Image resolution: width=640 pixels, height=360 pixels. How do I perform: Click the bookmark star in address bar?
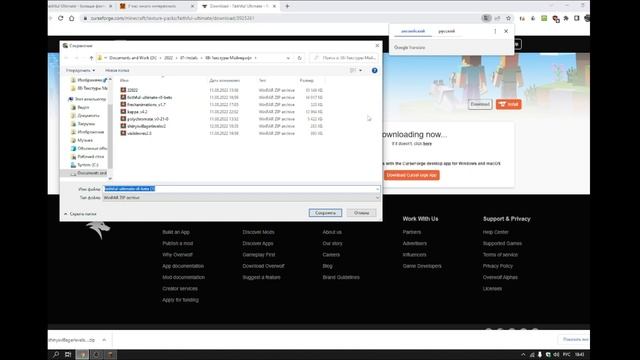[508, 18]
